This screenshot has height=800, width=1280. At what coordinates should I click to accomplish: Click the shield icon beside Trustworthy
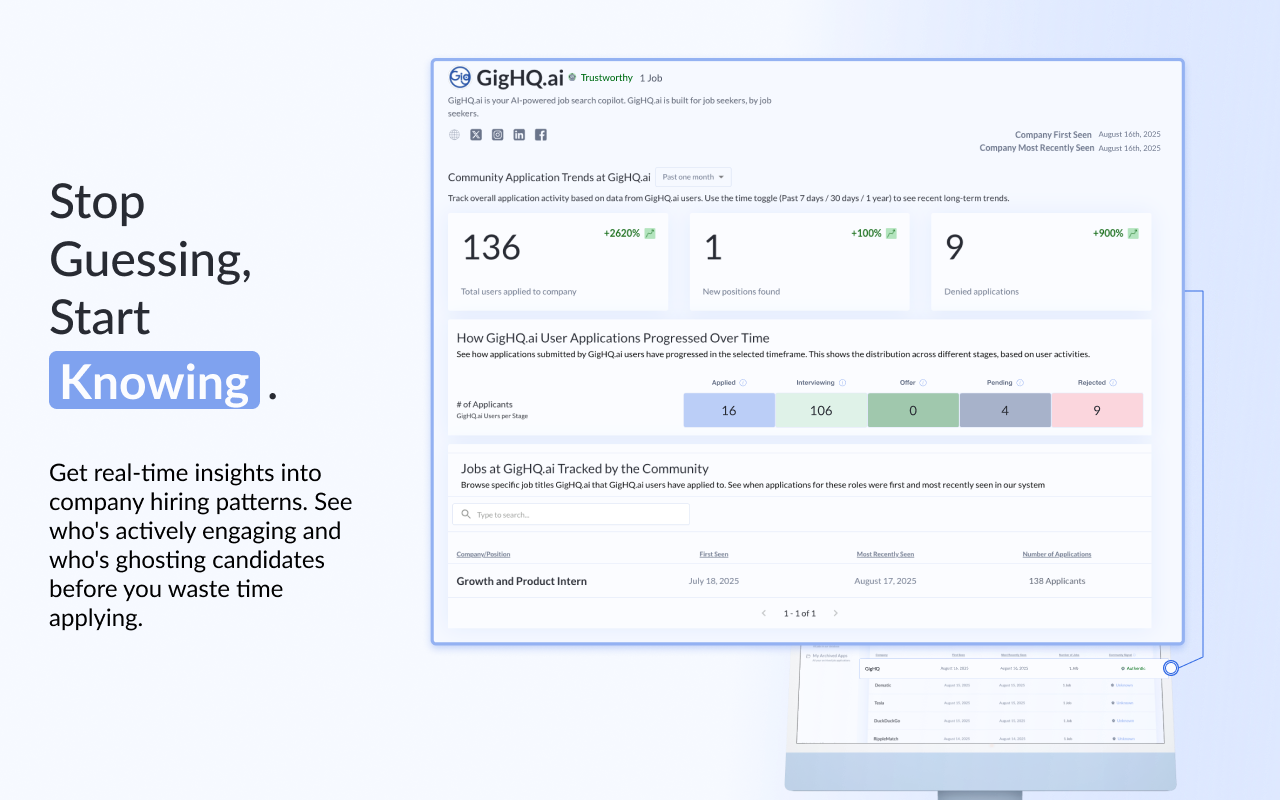tap(572, 77)
